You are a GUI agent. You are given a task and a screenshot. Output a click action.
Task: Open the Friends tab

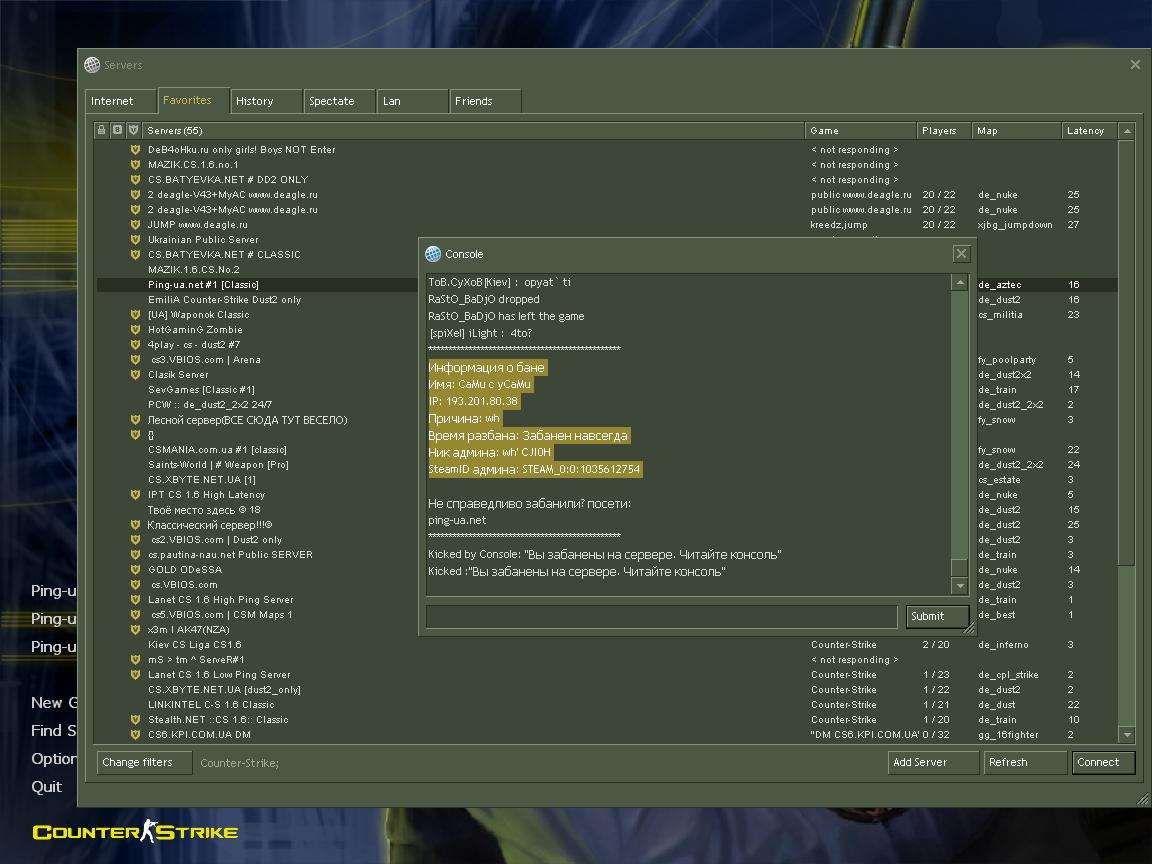485,101
